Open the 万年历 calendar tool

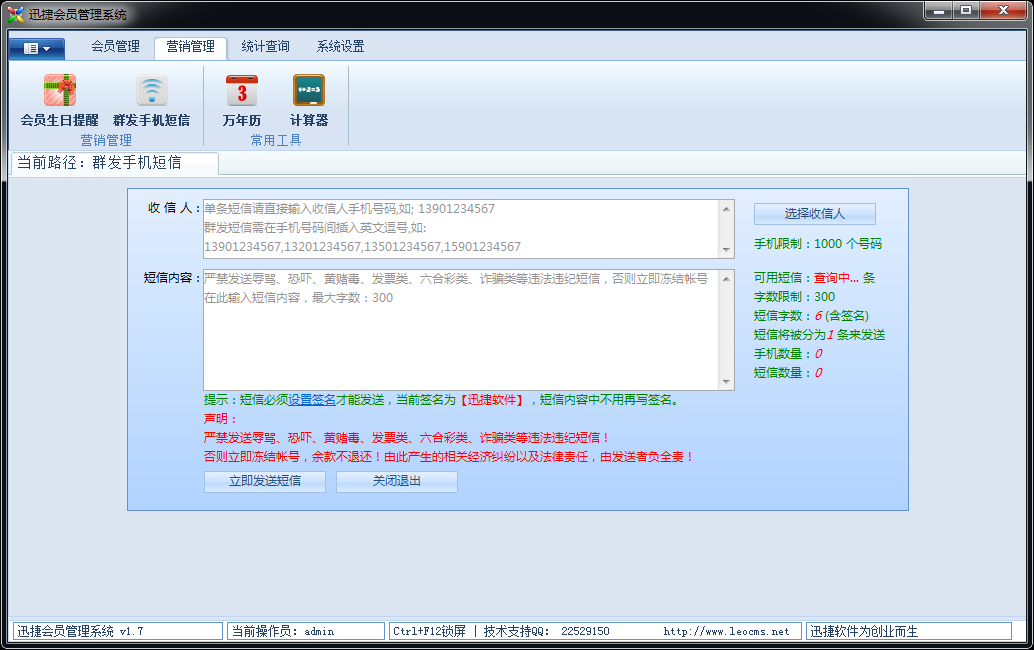(241, 100)
